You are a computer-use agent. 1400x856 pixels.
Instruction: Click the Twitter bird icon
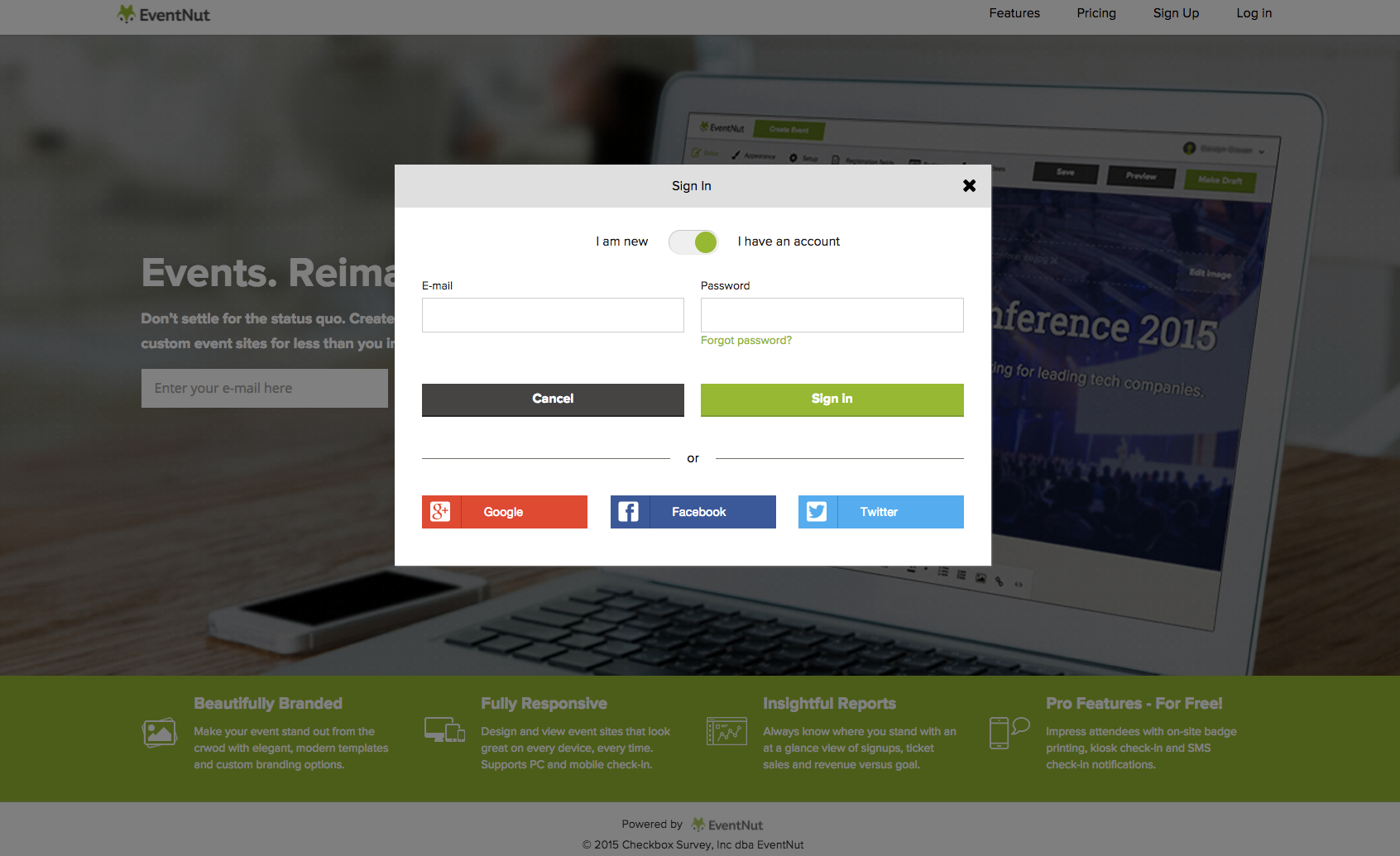tap(817, 512)
